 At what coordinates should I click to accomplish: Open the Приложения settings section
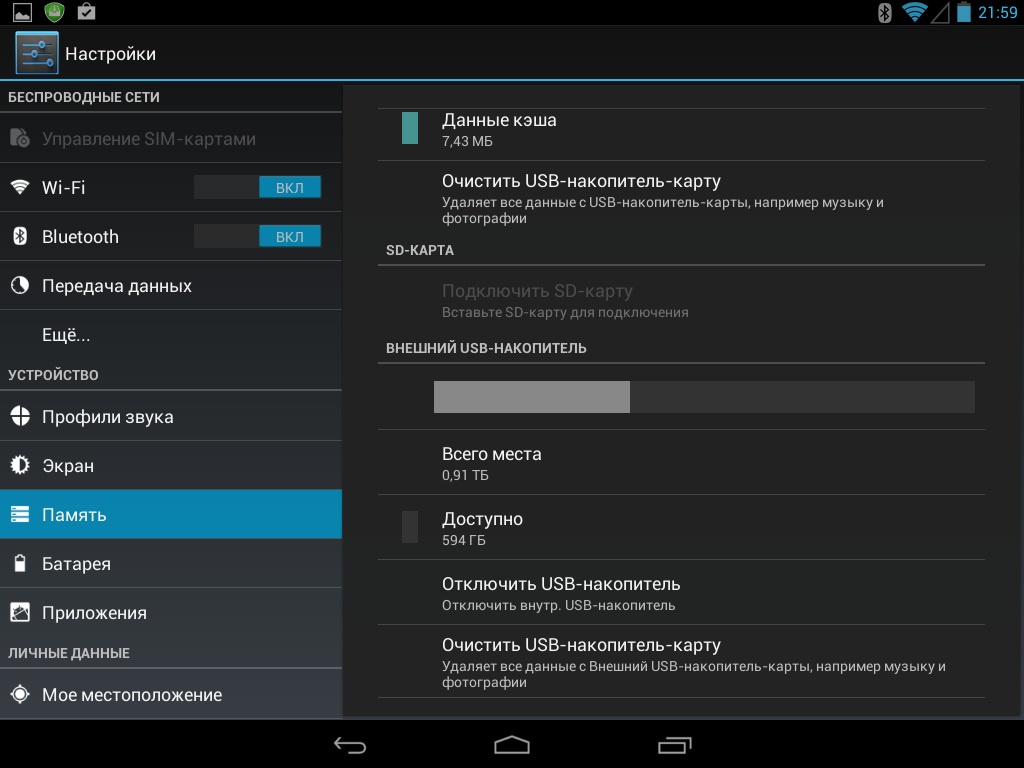pos(94,613)
